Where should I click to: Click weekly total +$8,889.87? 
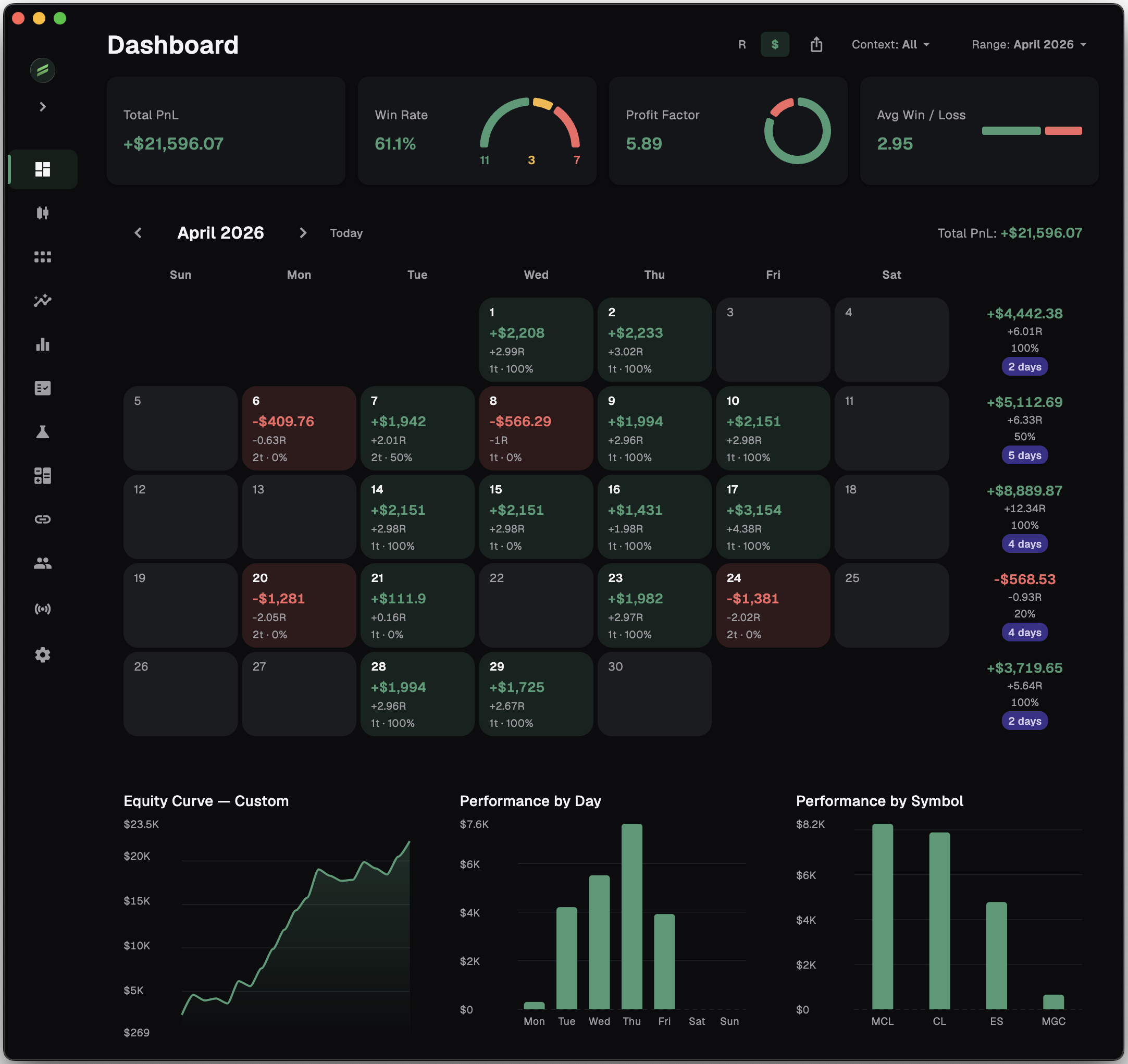pyautogui.click(x=1024, y=490)
